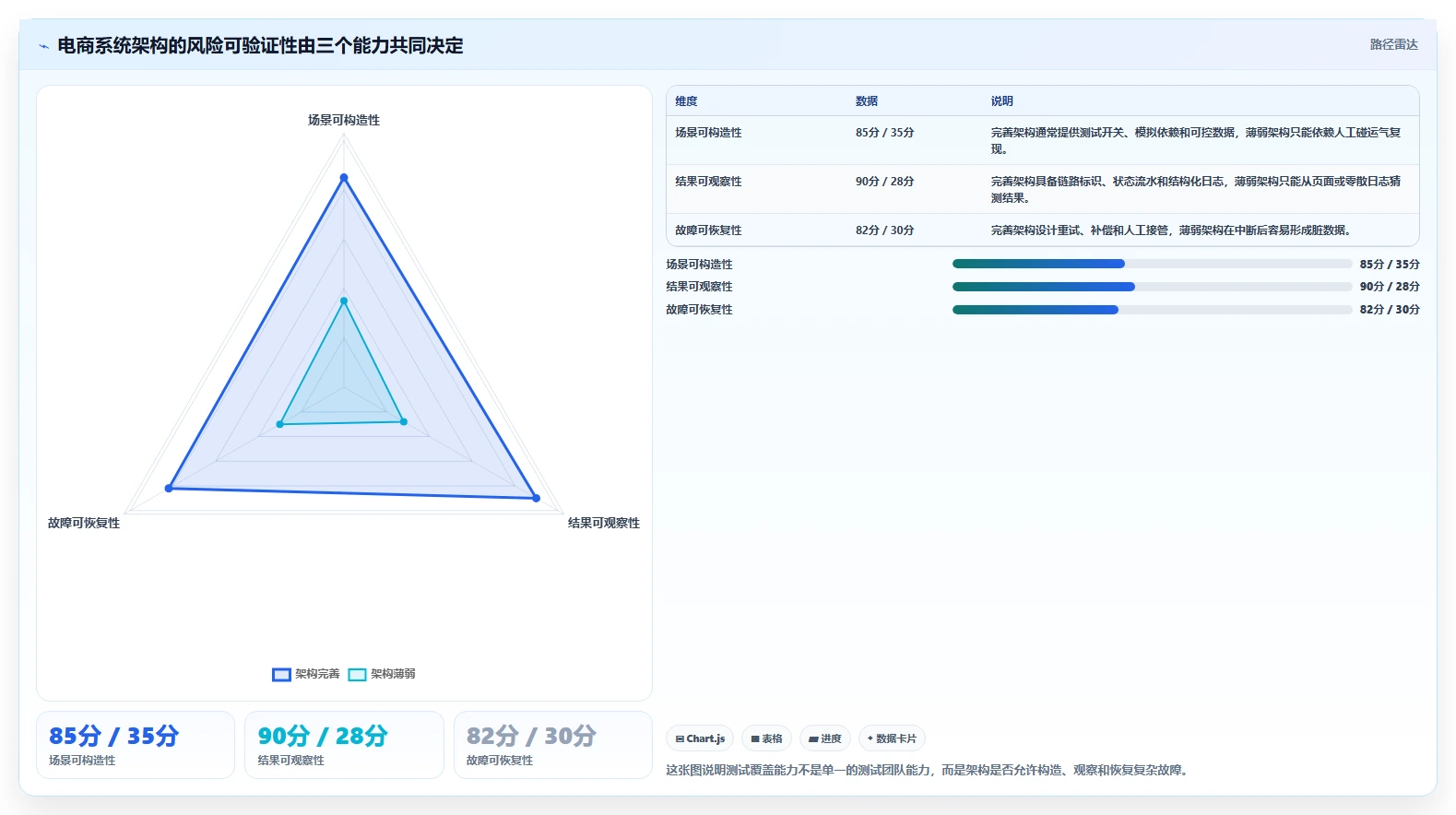
Task: Click the 进度 tag
Action: tap(825, 738)
